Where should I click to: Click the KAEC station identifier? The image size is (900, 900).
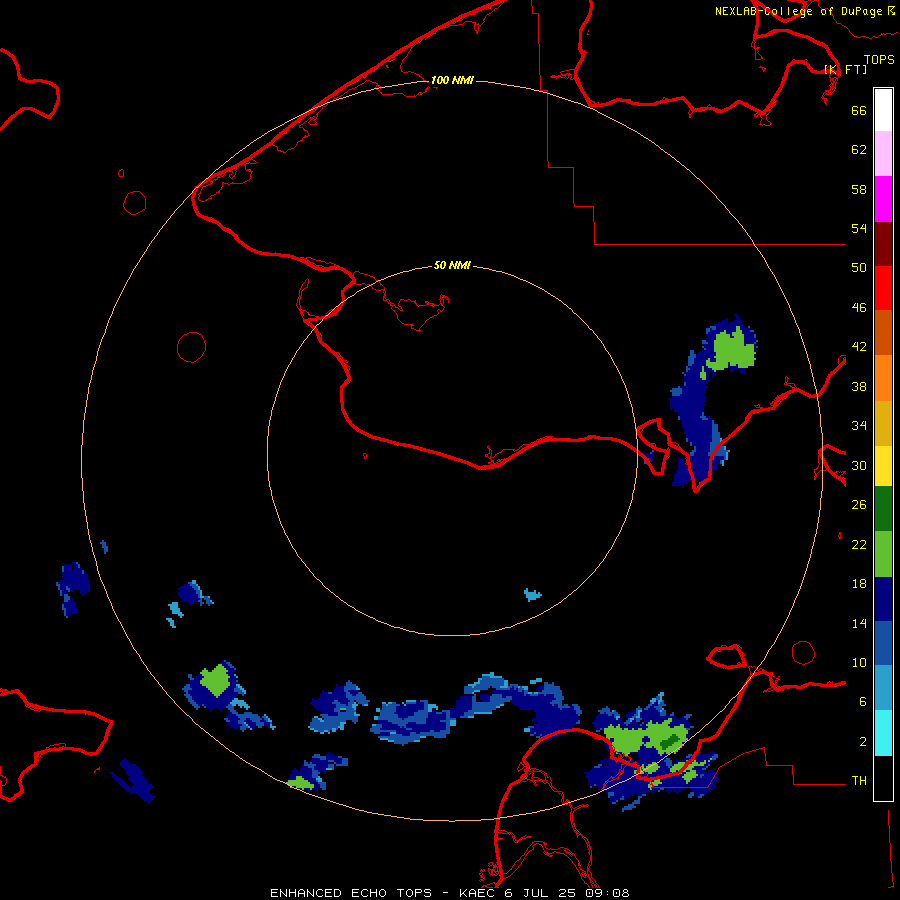478,893
